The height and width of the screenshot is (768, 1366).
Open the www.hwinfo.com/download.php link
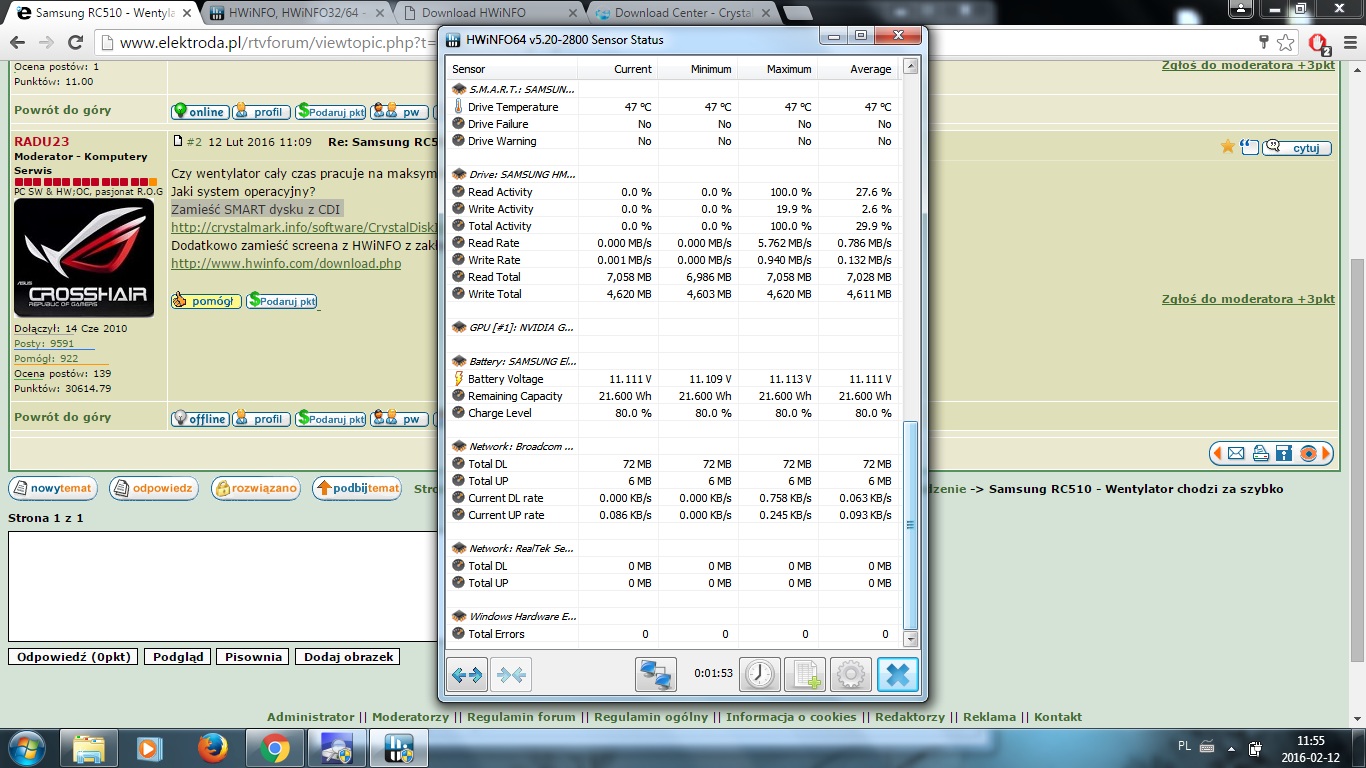pos(286,264)
